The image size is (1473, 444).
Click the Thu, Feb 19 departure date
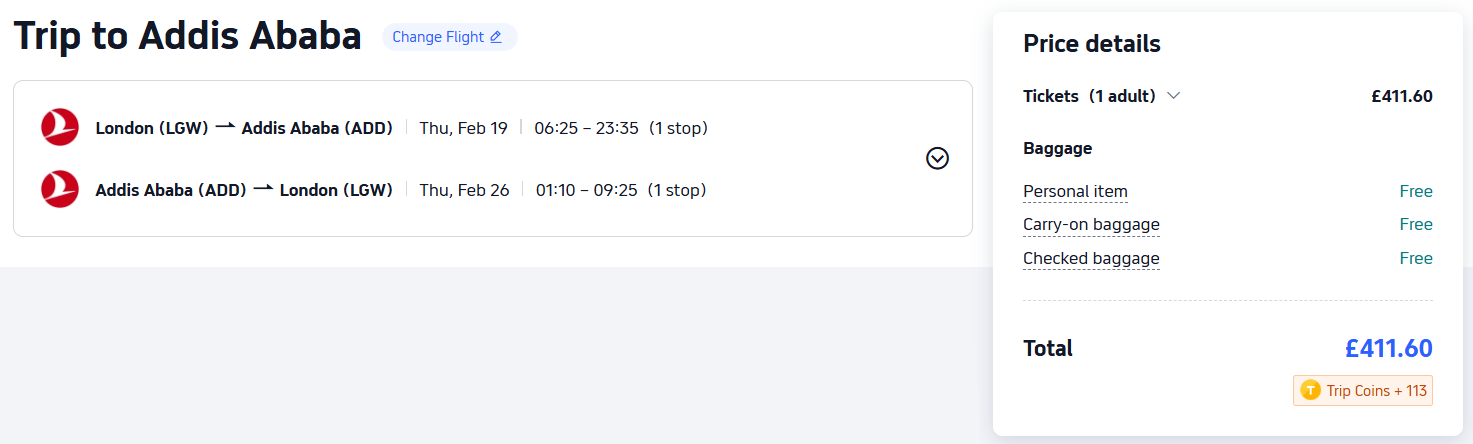click(x=463, y=128)
